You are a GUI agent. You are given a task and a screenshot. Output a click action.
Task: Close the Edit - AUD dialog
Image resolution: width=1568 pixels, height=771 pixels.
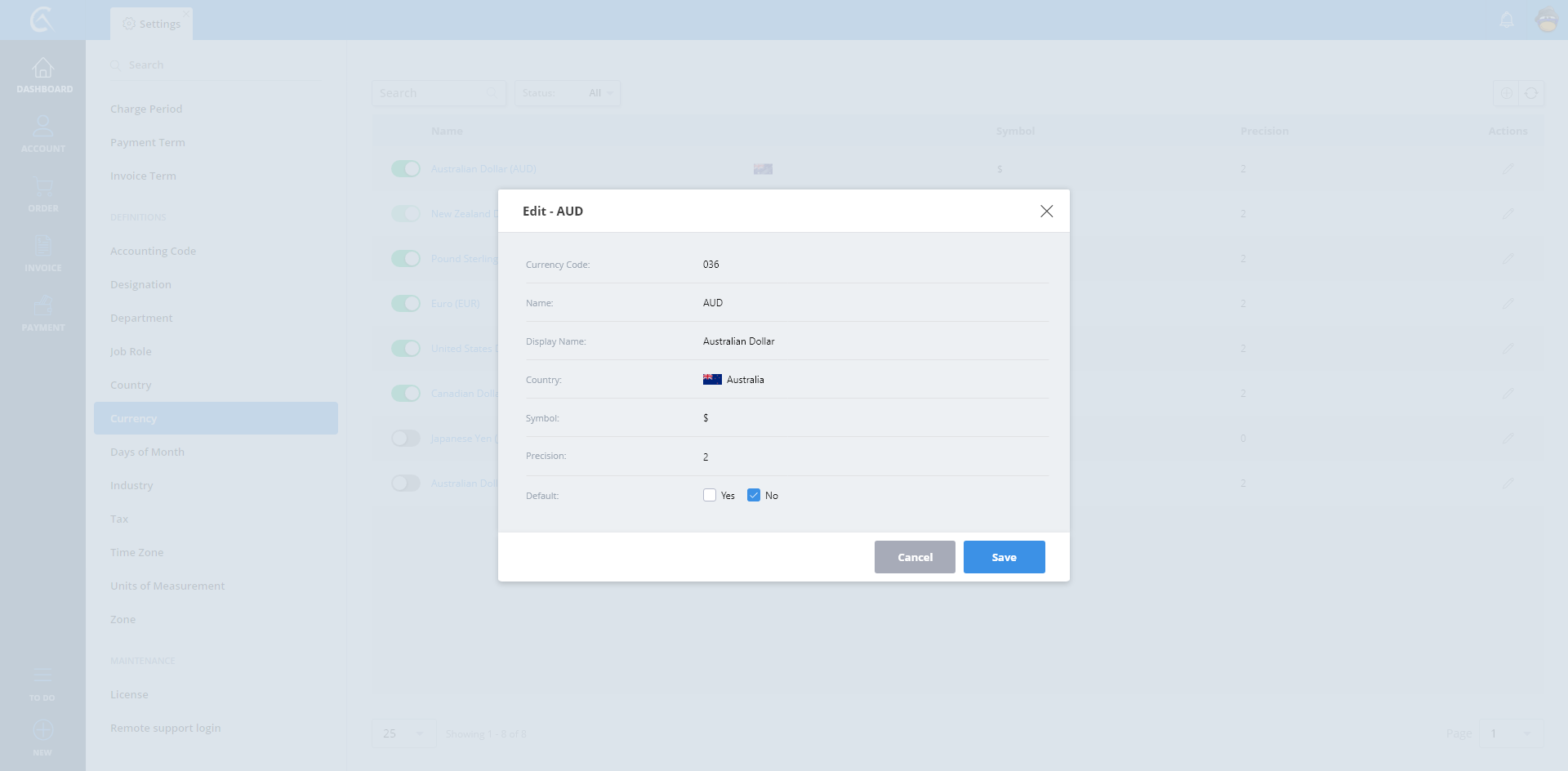[1046, 212]
